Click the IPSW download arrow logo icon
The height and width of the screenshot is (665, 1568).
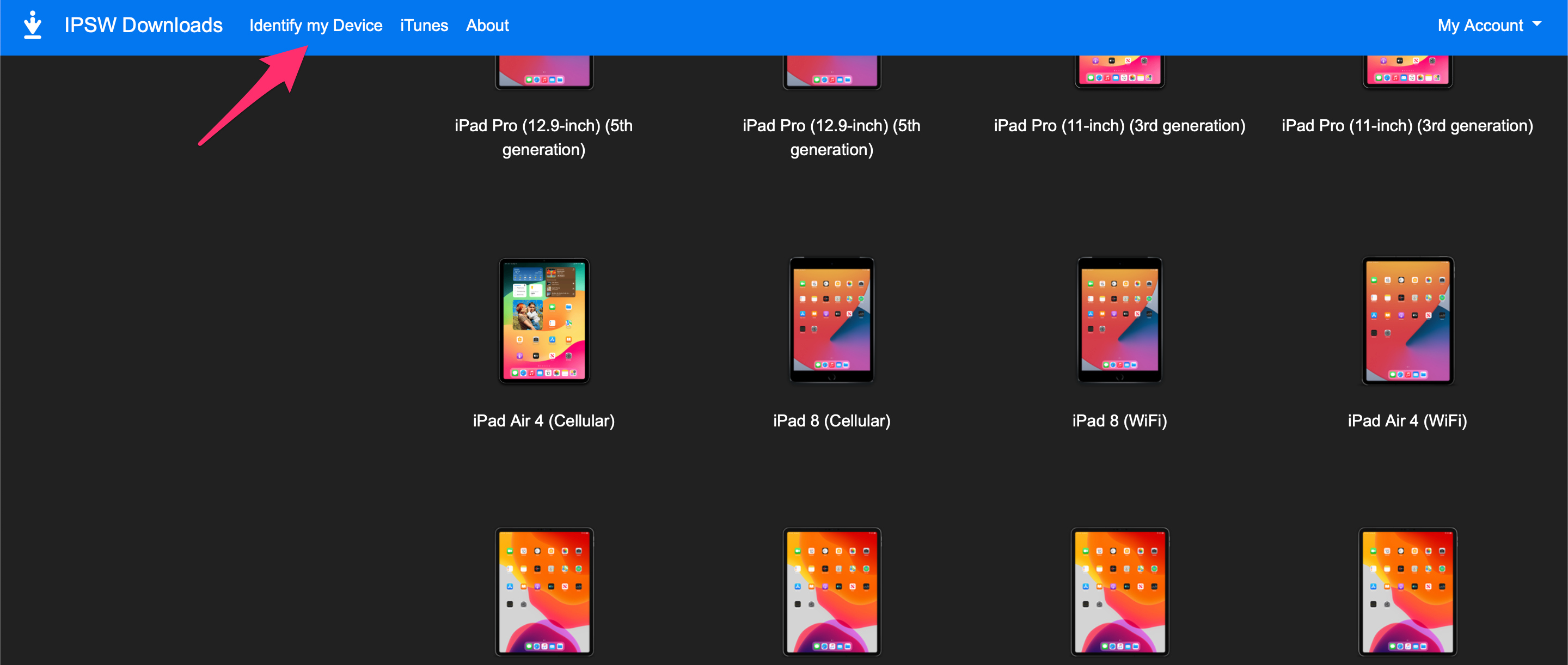[32, 25]
